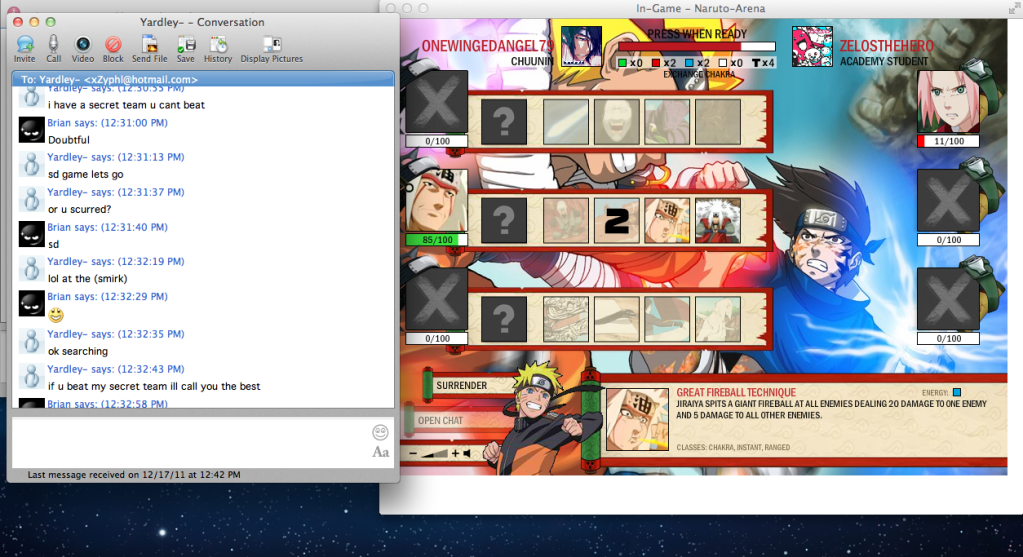Toggle Display Pictures in the conversation

[x=271, y=45]
